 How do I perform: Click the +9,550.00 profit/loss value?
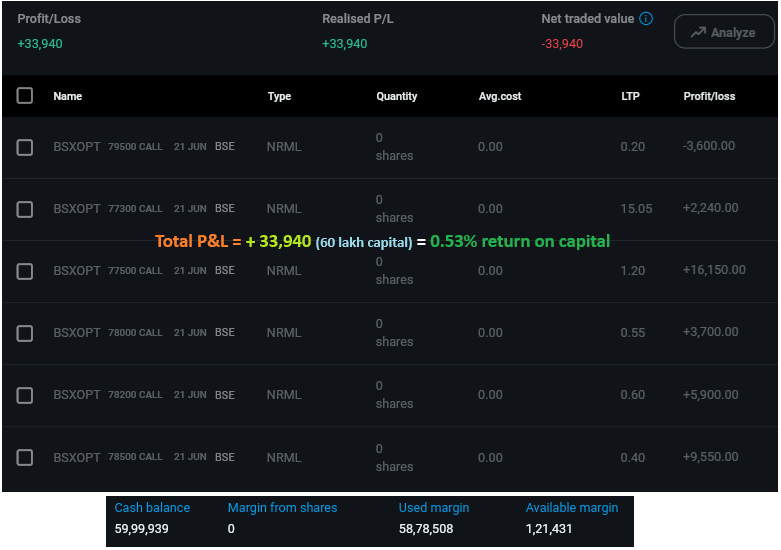coord(710,457)
